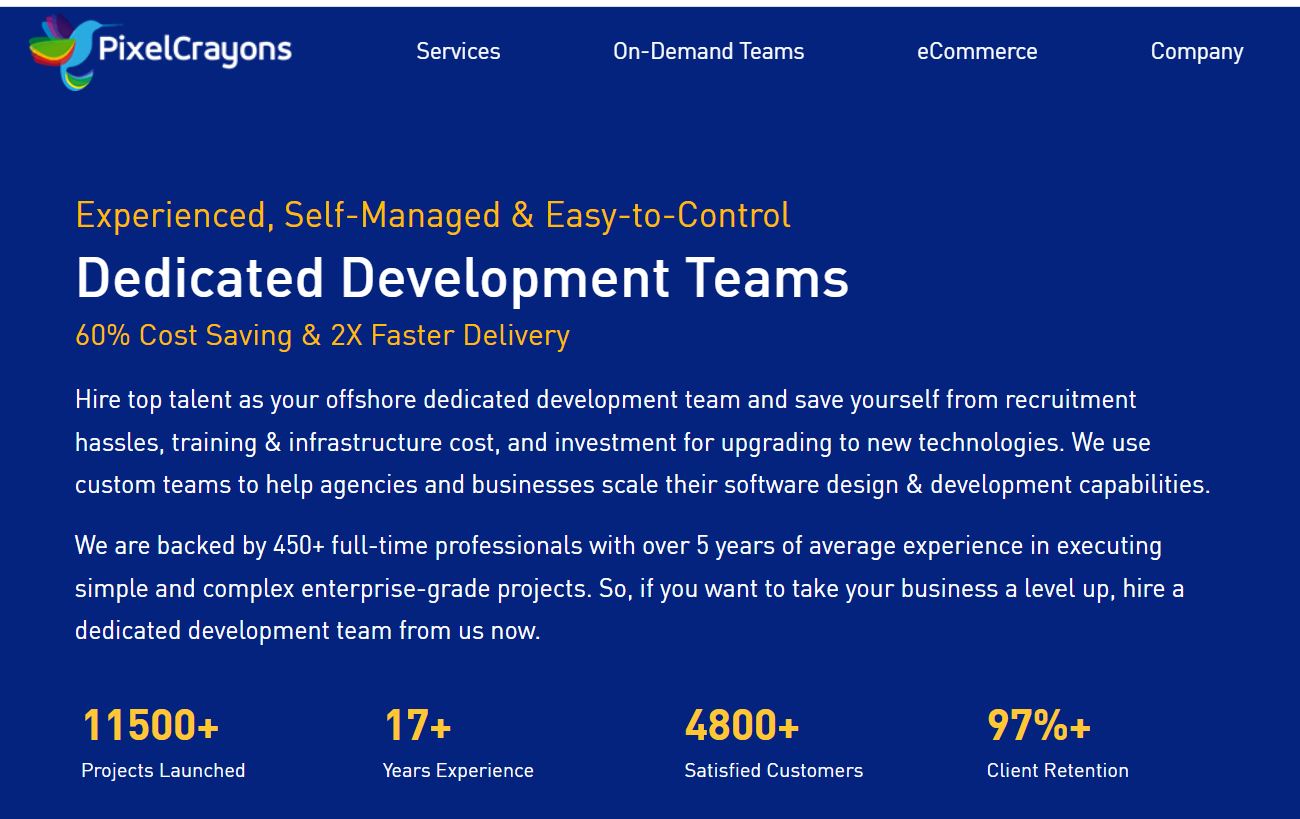Screen dimensions: 1300x819
Task: Open the On-Demand Teams navigation menu
Action: 708,51
